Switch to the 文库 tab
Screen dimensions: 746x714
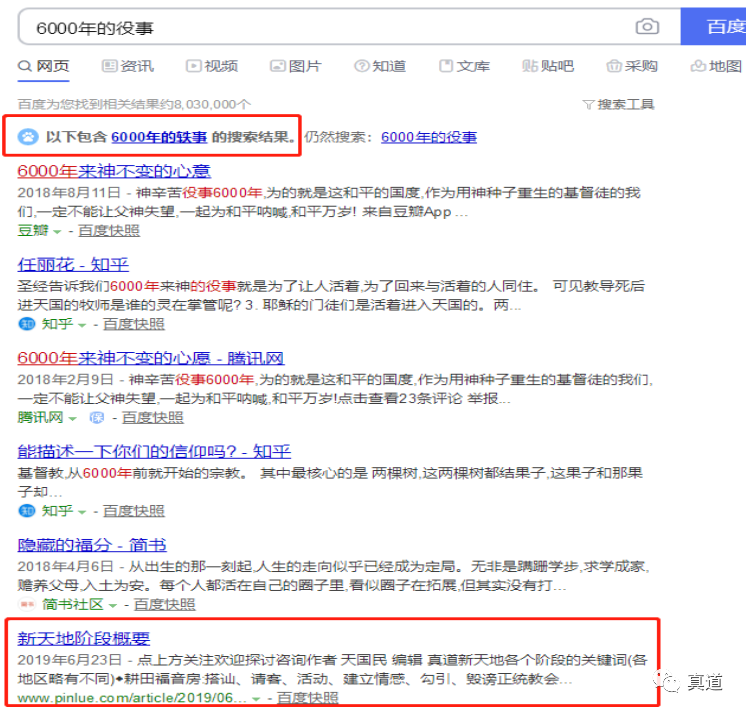464,66
